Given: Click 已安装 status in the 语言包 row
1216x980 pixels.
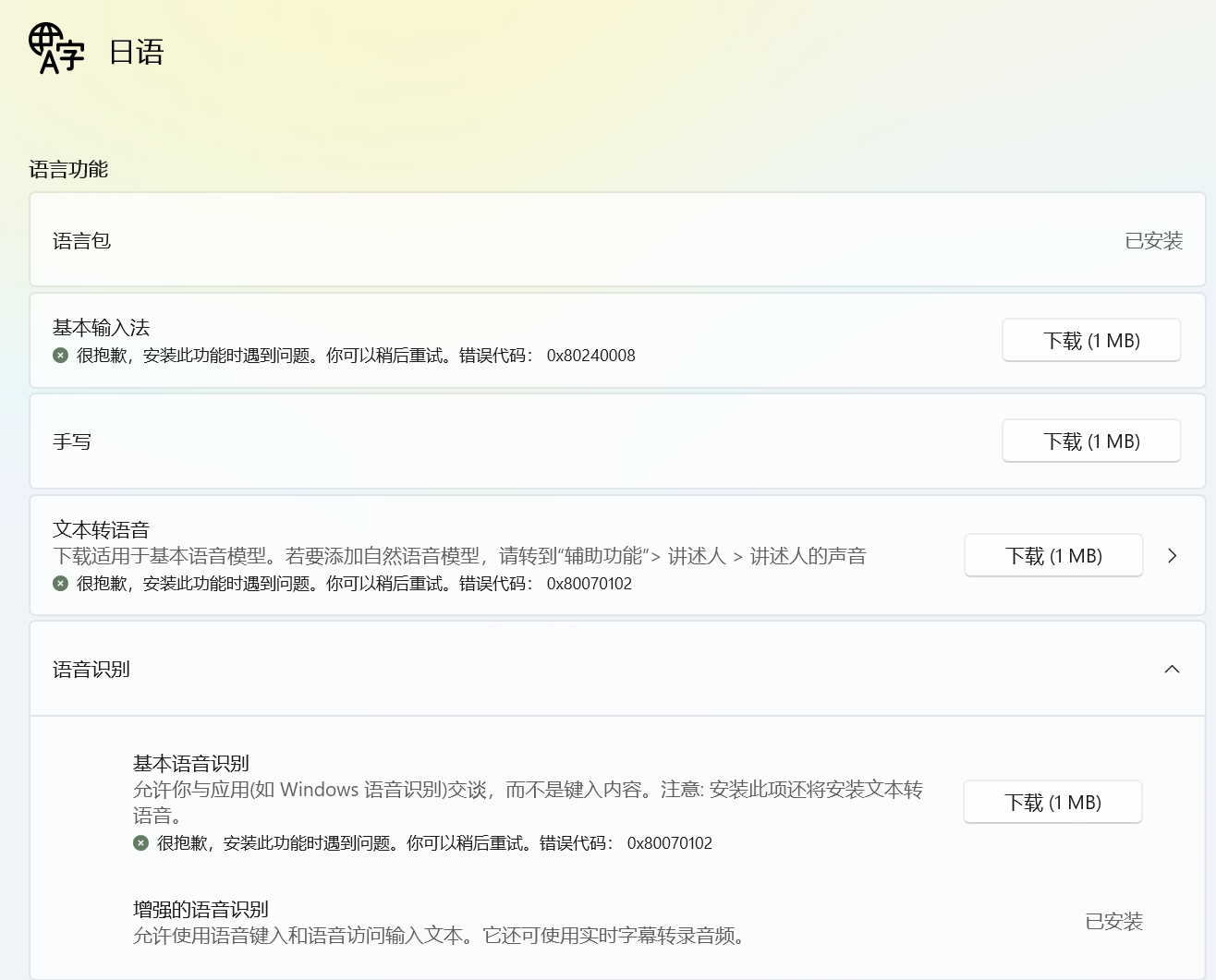Looking at the screenshot, I should pyautogui.click(x=1154, y=241).
